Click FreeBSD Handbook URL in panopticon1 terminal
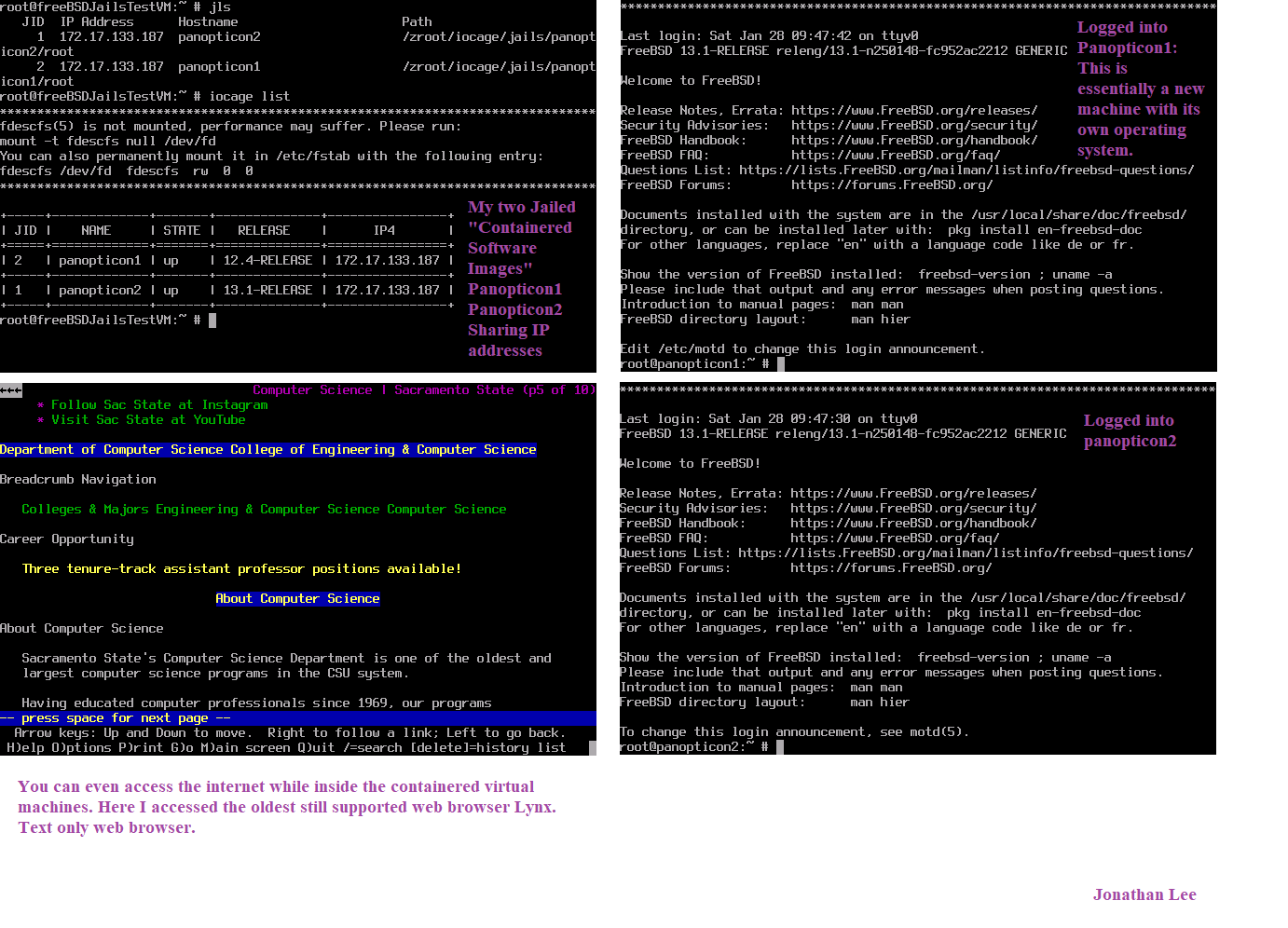 [913, 141]
